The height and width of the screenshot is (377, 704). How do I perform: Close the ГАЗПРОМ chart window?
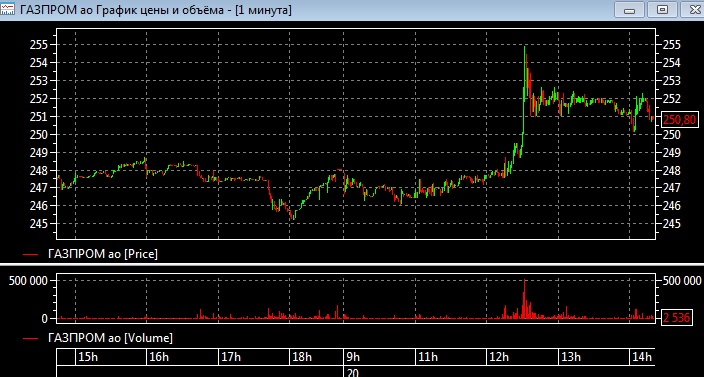(x=692, y=9)
